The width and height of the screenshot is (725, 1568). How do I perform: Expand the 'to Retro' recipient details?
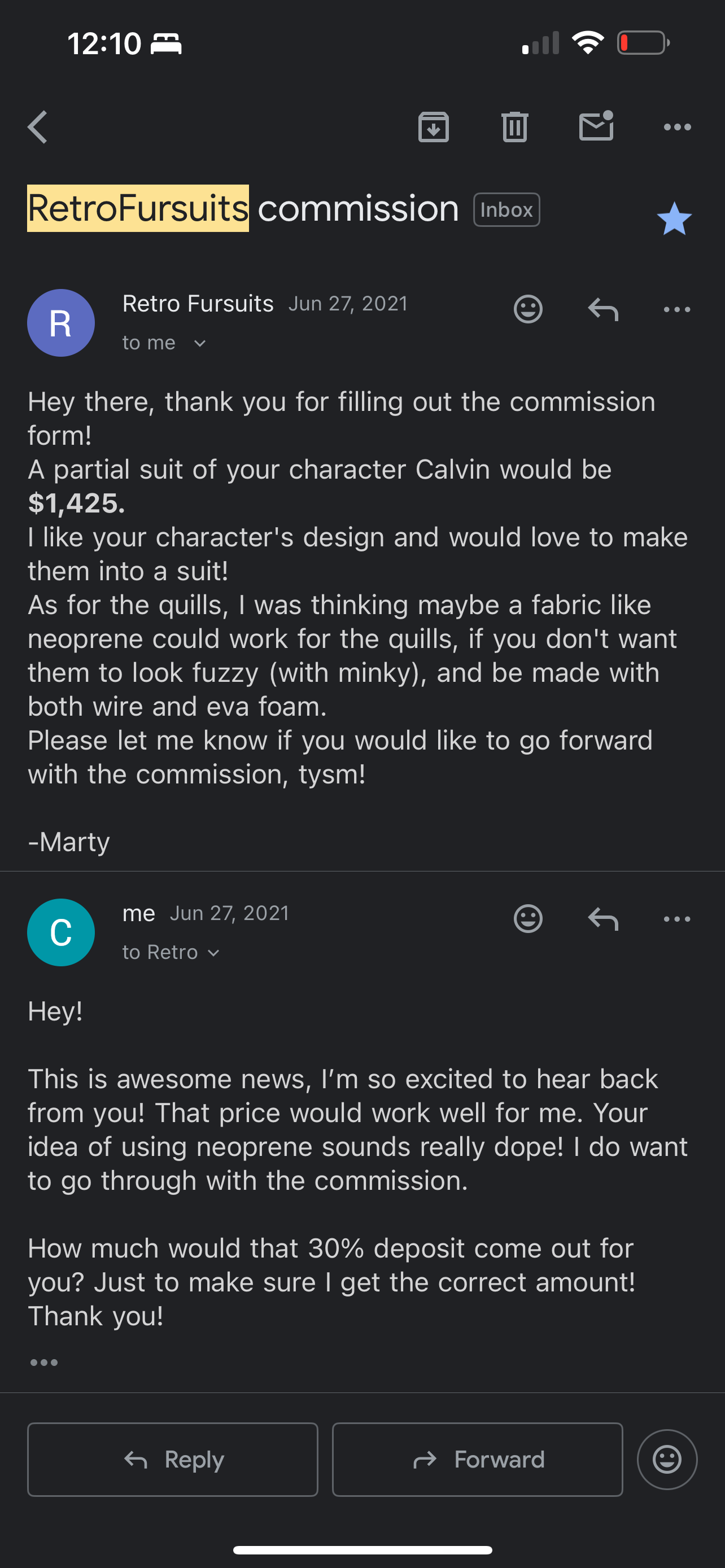pos(171,952)
